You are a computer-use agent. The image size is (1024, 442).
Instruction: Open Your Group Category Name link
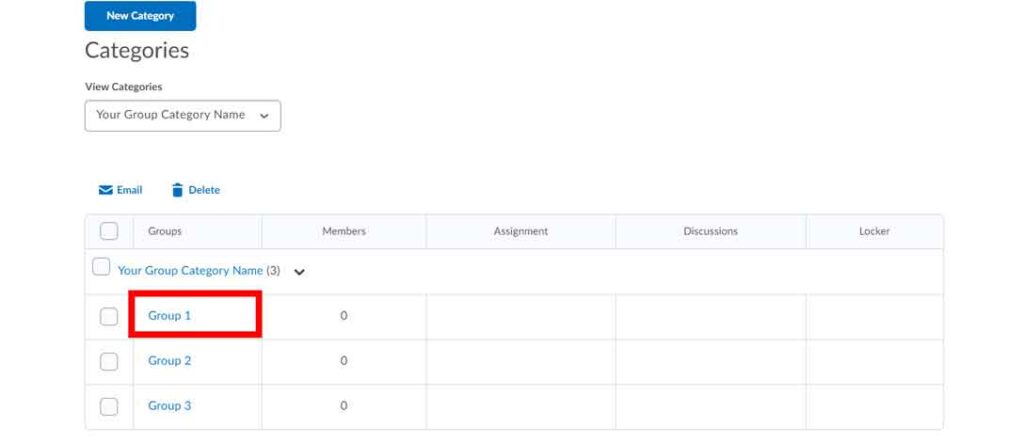click(190, 271)
